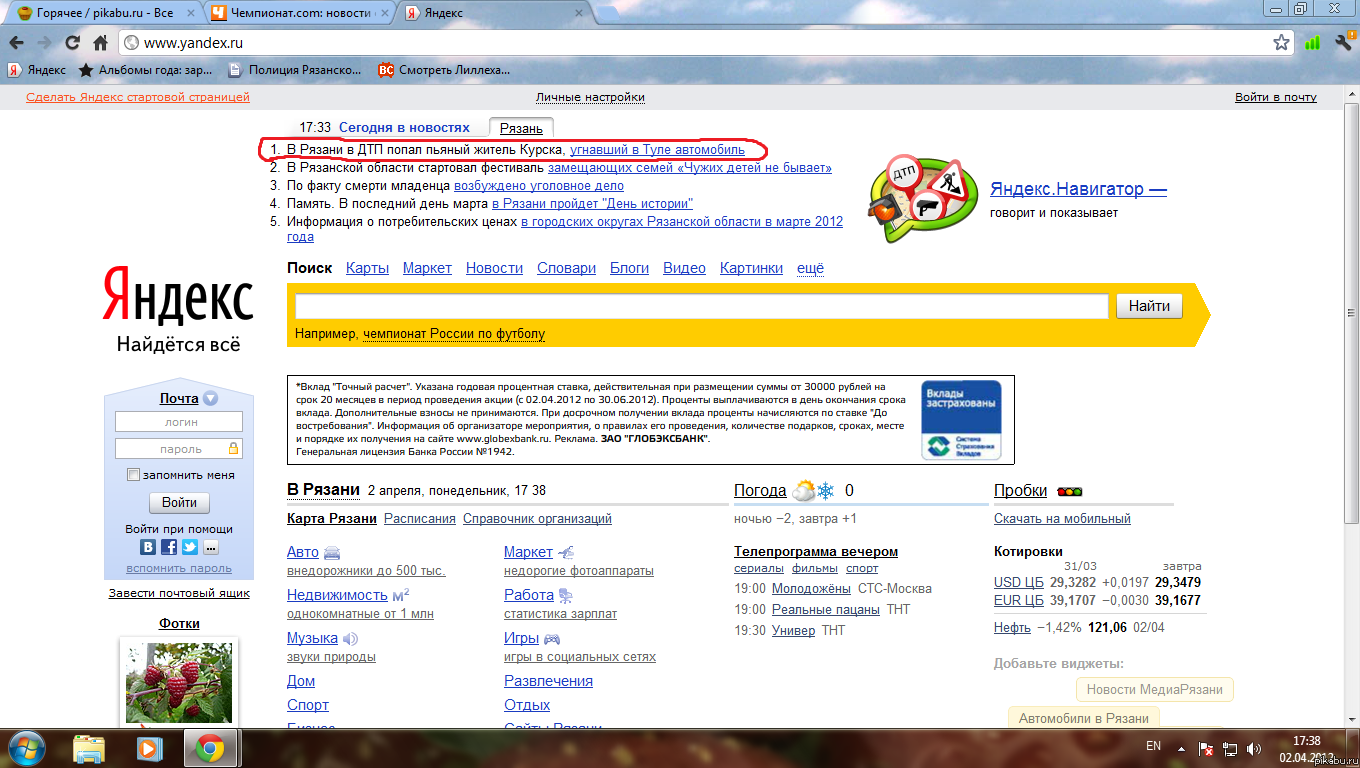Image resolution: width=1360 pixels, height=768 pixels.
Task: Click the speaker icon next to Музыка
Action: click(x=350, y=638)
